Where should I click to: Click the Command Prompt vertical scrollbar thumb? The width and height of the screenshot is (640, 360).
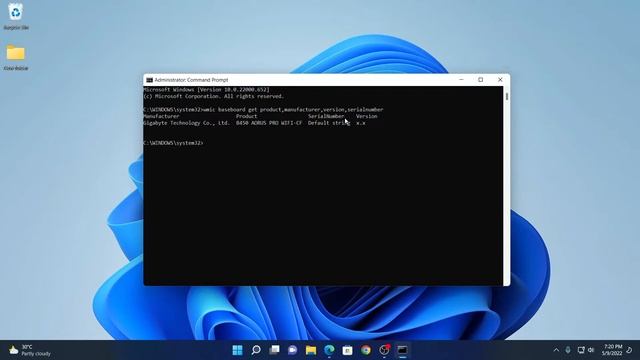[507, 96]
